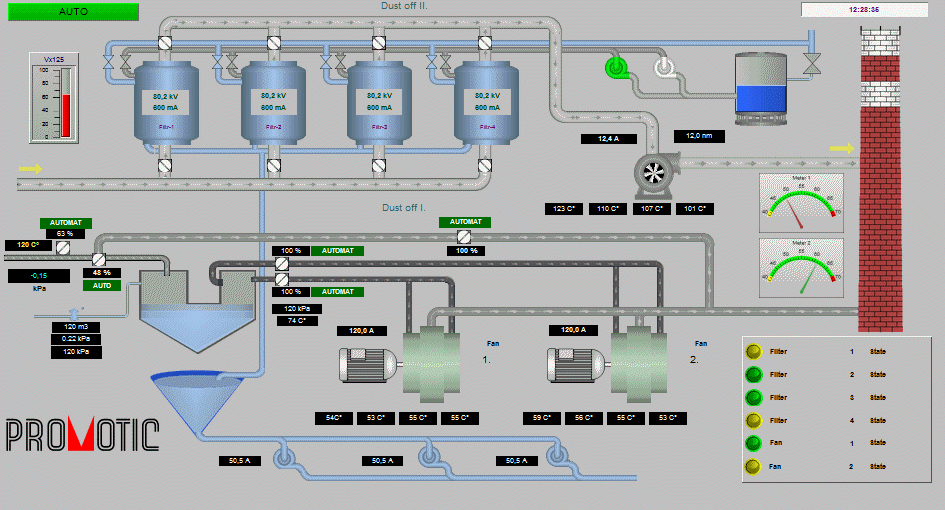This screenshot has width=945, height=510.
Task: Select the Filtr-4 electrostatic filter tank
Action: click(x=487, y=100)
